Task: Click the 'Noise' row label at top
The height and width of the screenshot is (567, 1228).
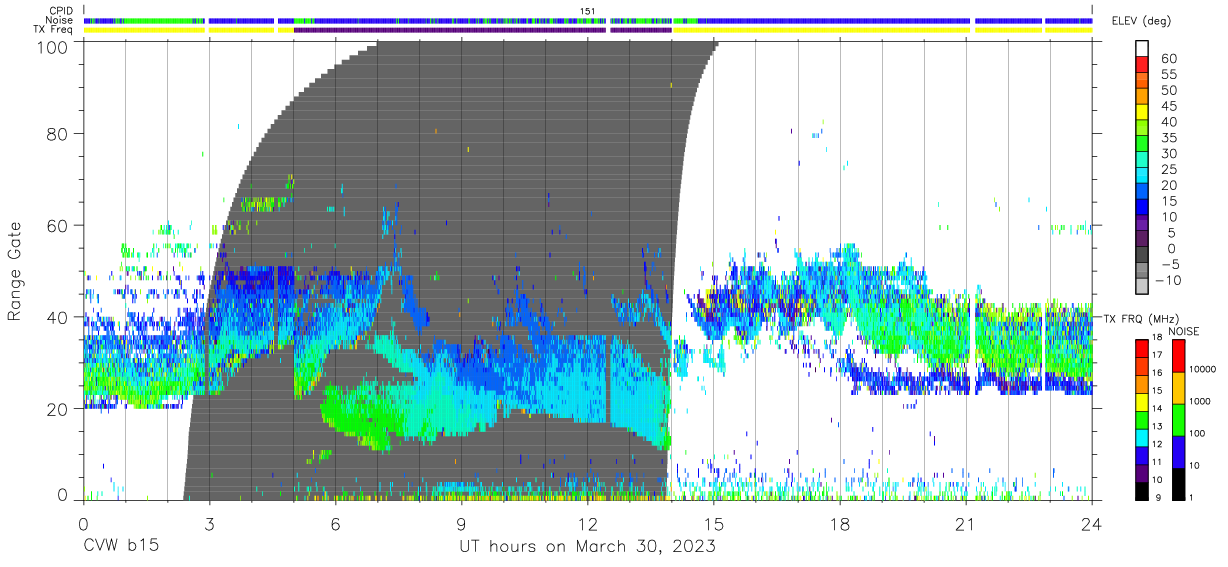Action: (61, 20)
